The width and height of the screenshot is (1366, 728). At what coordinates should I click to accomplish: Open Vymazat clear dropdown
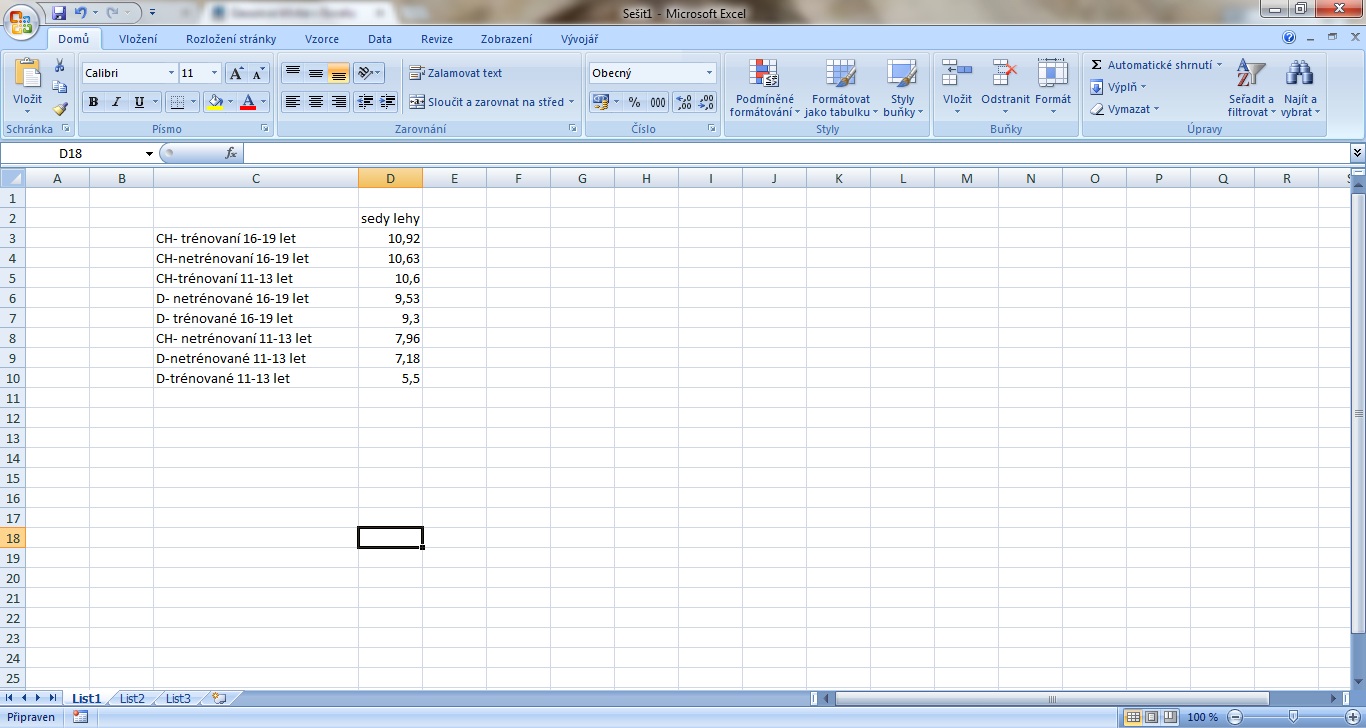pyautogui.click(x=1125, y=109)
